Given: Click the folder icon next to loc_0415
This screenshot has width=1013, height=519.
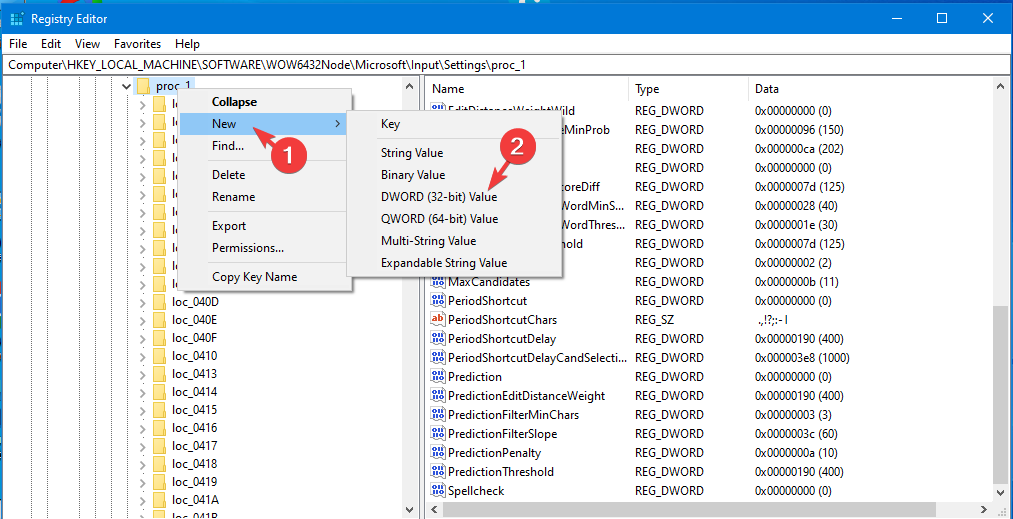Looking at the screenshot, I should [160, 410].
